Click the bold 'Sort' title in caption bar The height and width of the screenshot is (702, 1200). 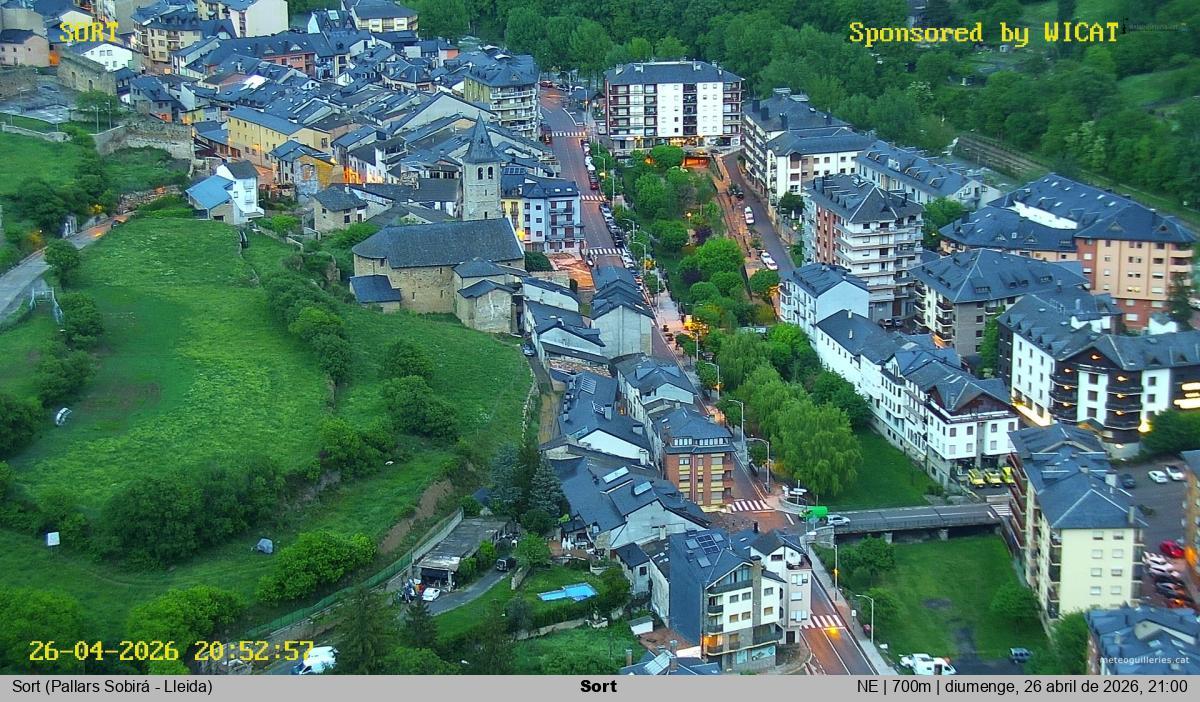coord(598,687)
